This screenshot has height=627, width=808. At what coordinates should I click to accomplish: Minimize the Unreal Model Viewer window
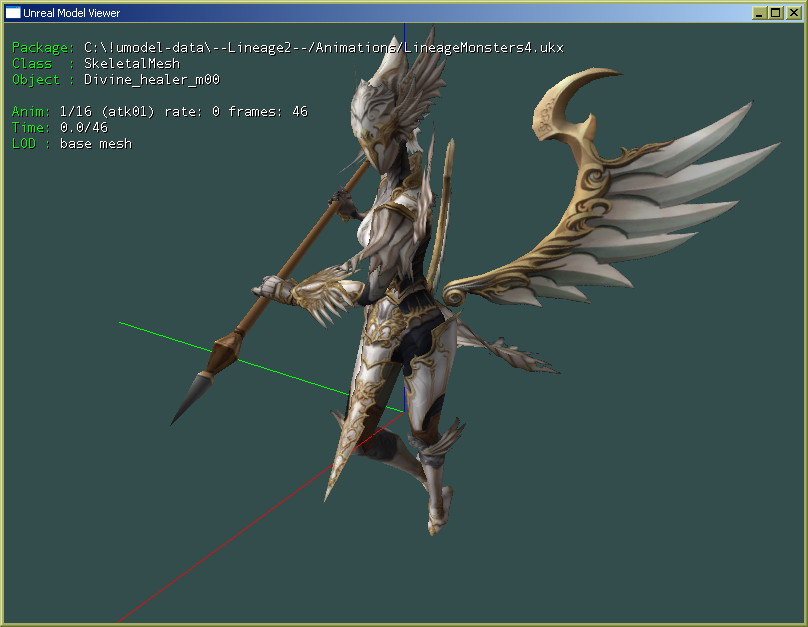pos(759,13)
